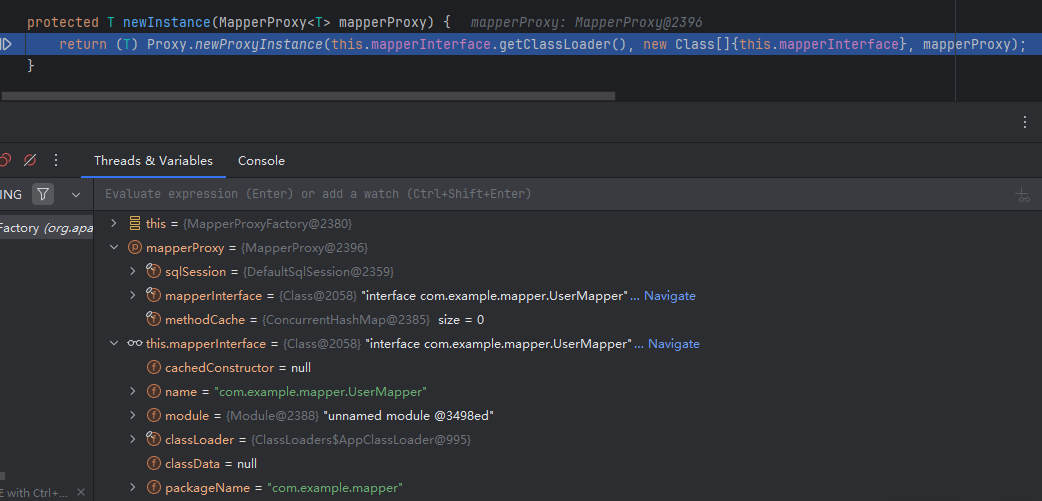
Task: Toggle the threads filter button
Action: pyautogui.click(x=43, y=194)
